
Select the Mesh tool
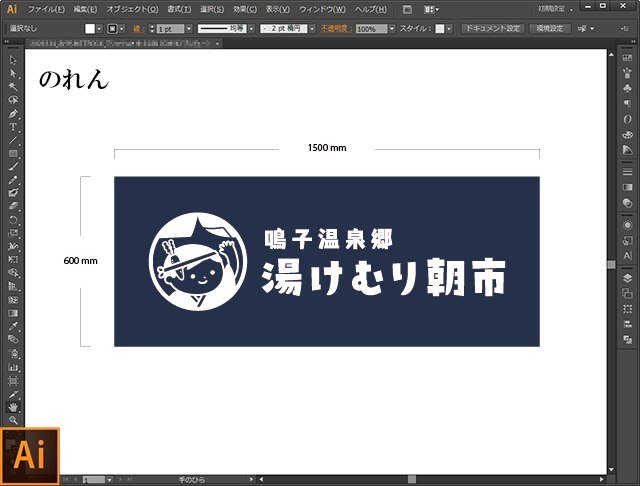tap(13, 300)
